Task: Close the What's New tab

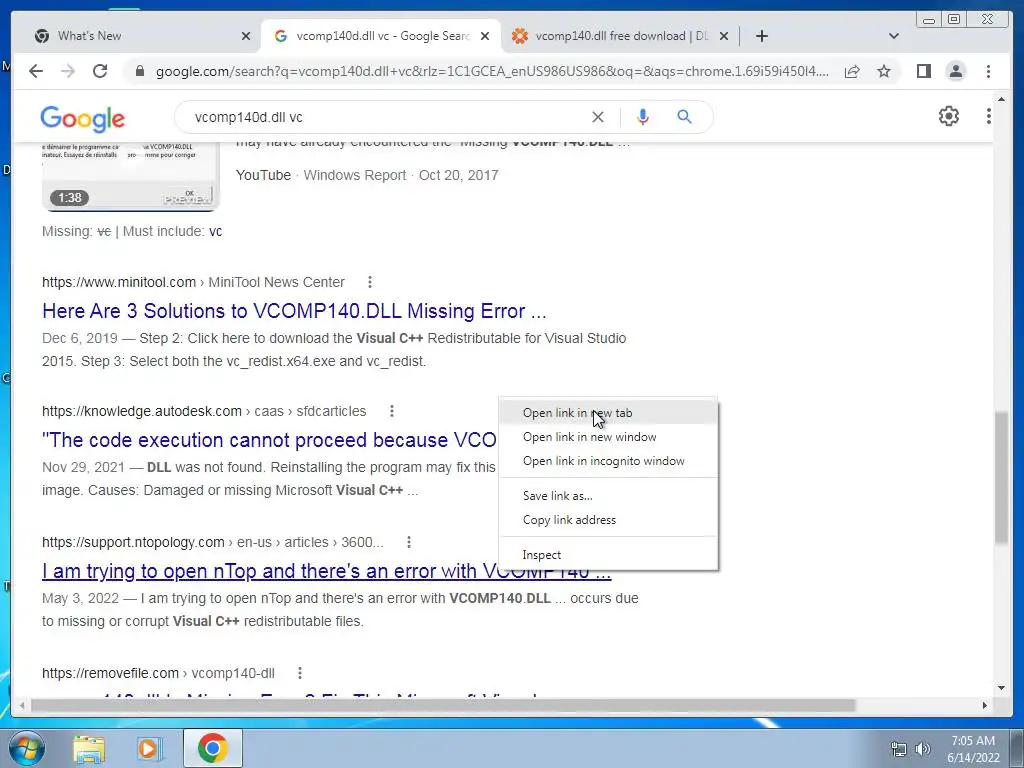Action: click(246, 37)
